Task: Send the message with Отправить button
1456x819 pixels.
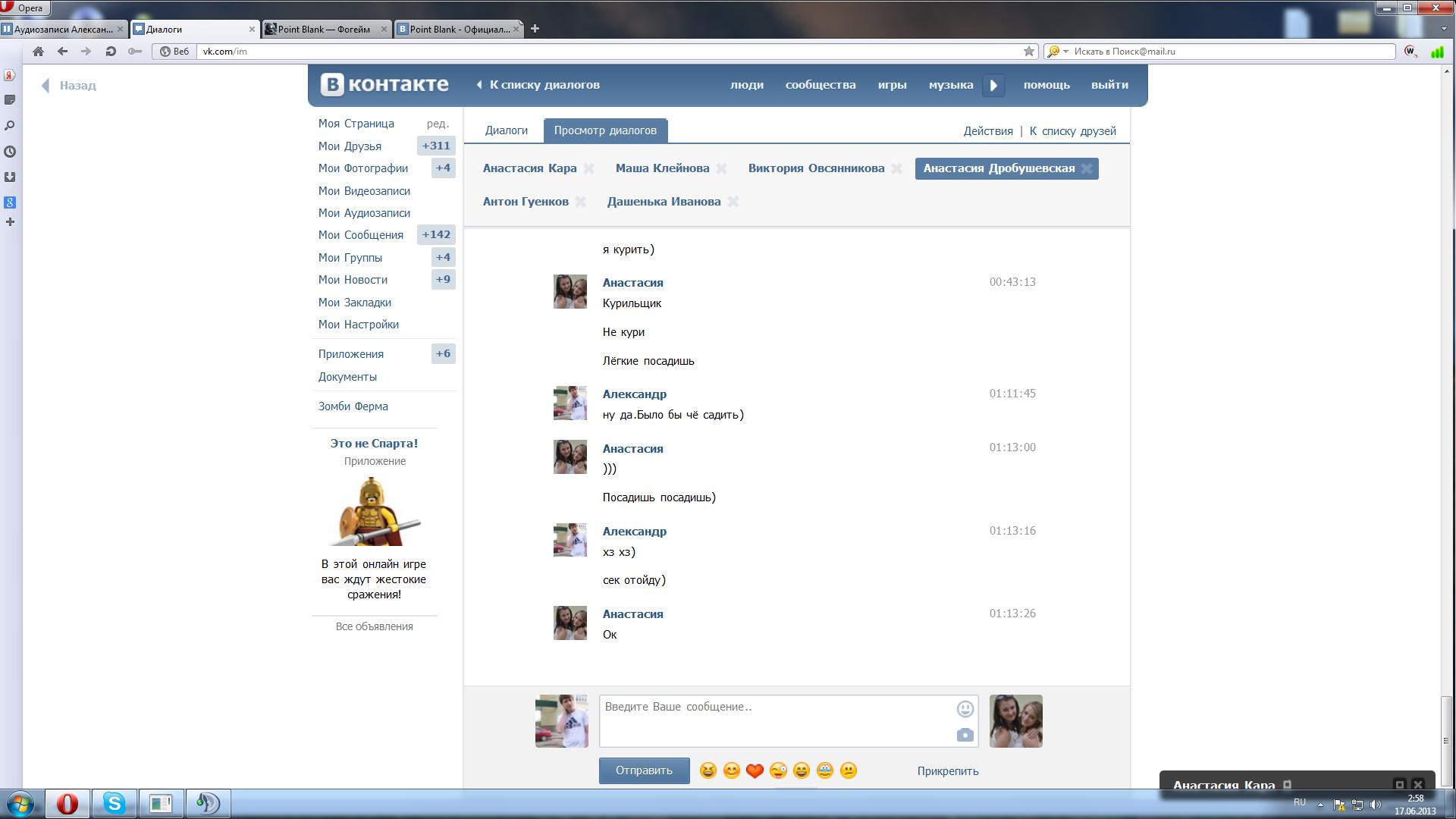Action: click(x=645, y=770)
